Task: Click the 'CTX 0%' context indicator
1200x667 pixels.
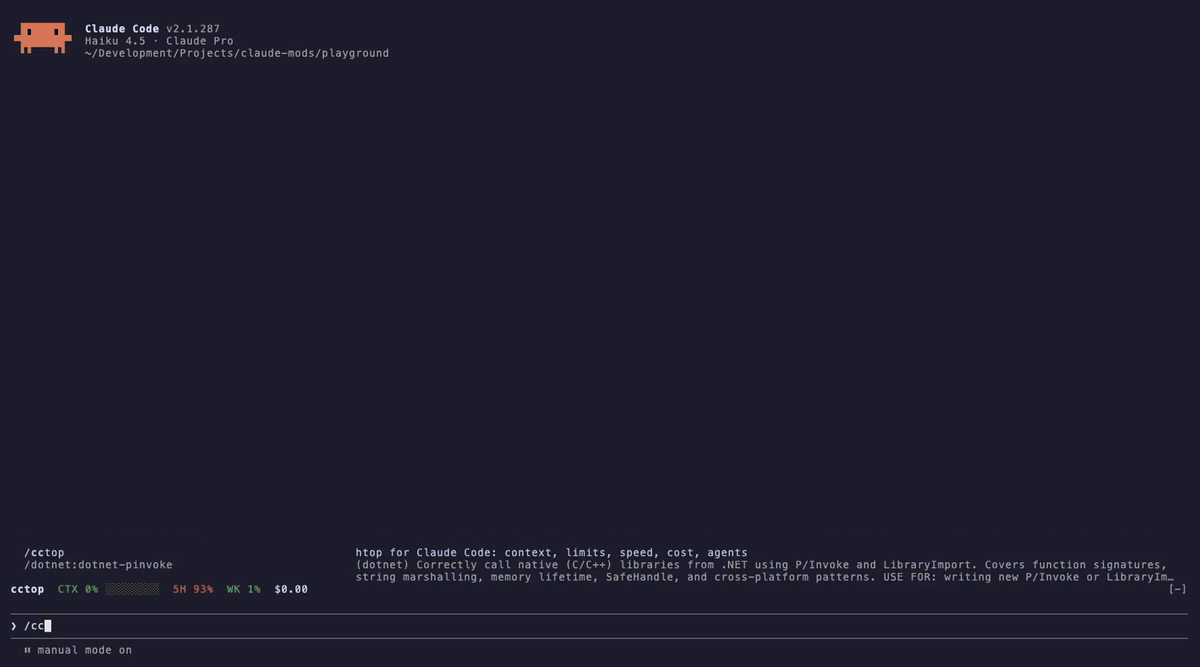Action: pos(78,589)
